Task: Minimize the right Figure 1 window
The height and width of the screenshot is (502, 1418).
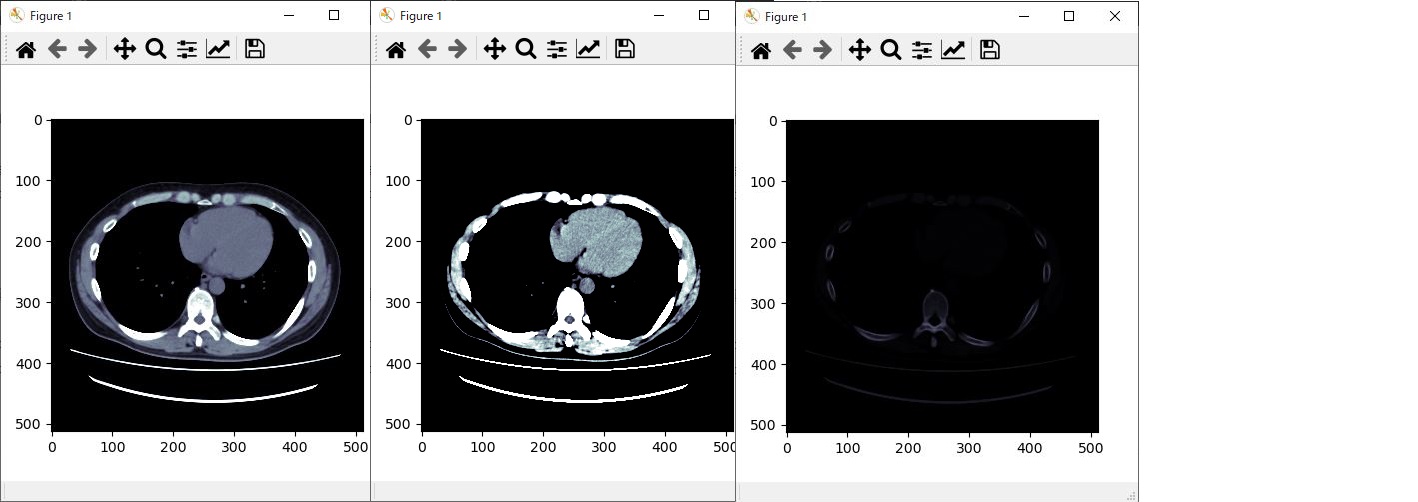Action: click(1023, 16)
